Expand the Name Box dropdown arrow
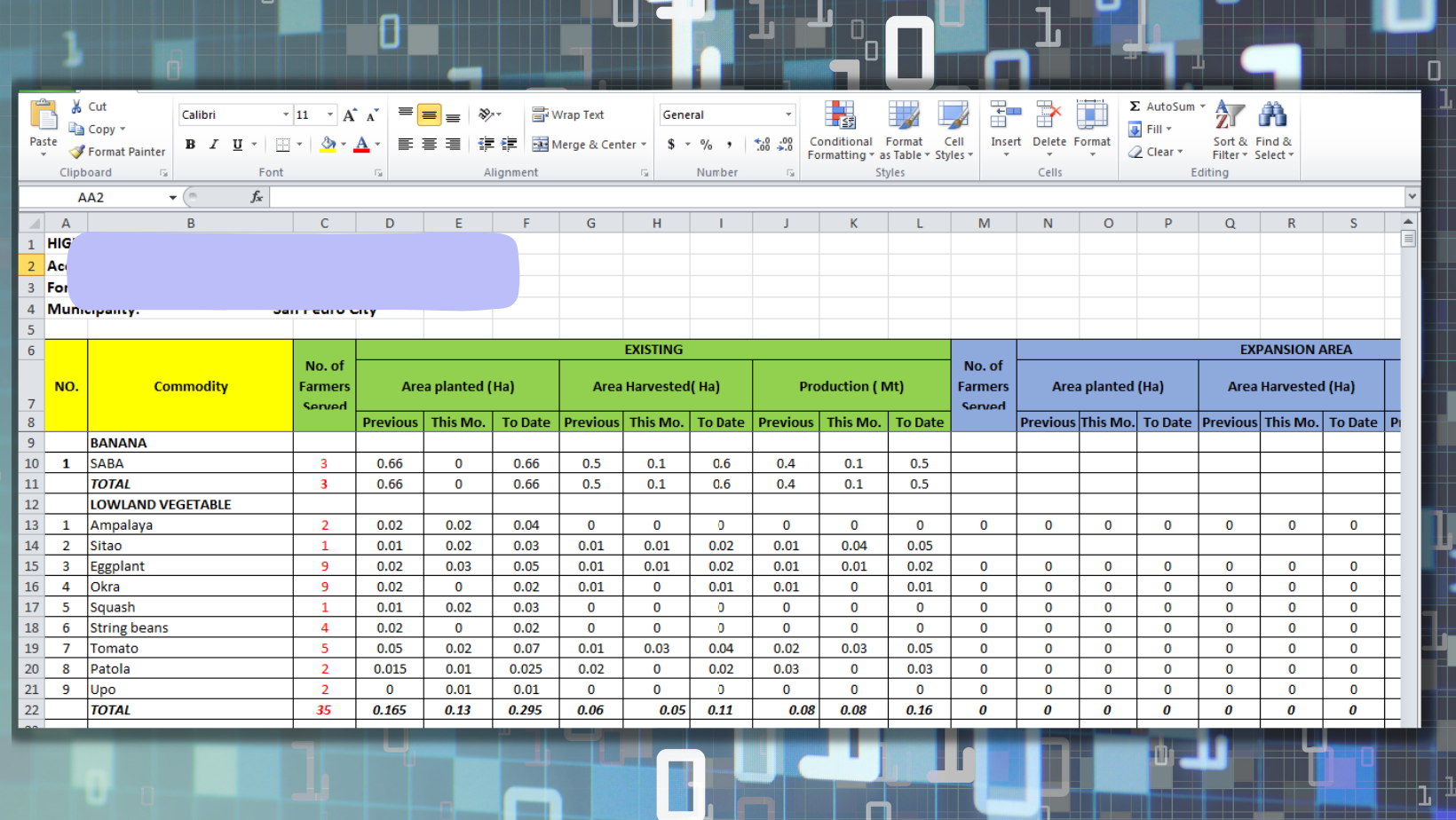The image size is (1456, 820). click(172, 197)
